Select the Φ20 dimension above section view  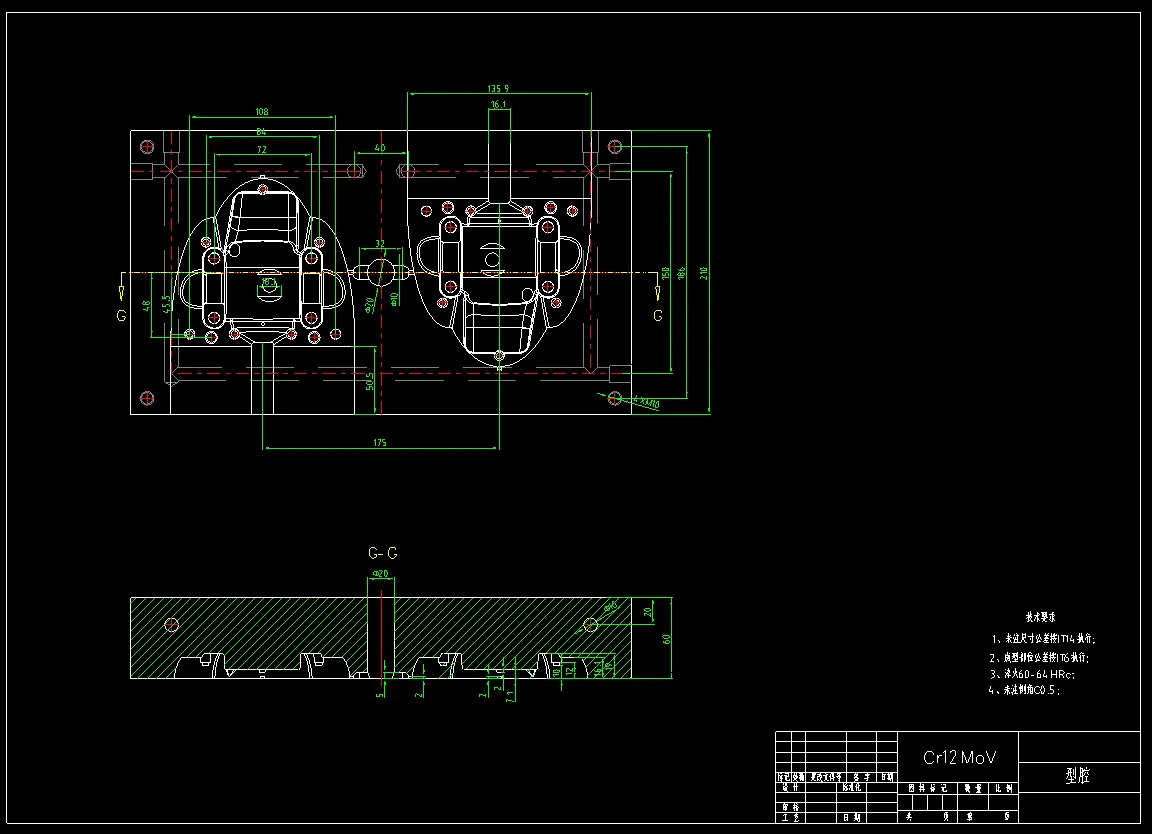[x=380, y=573]
